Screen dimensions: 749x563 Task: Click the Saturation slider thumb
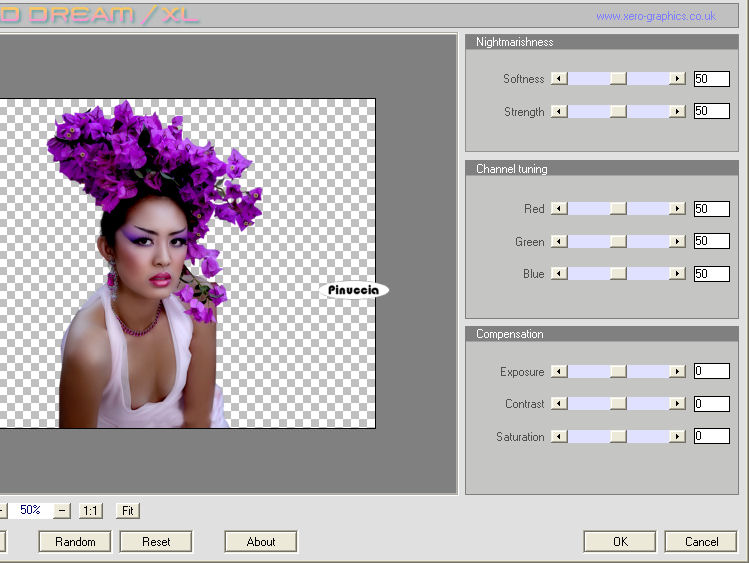[x=618, y=436]
